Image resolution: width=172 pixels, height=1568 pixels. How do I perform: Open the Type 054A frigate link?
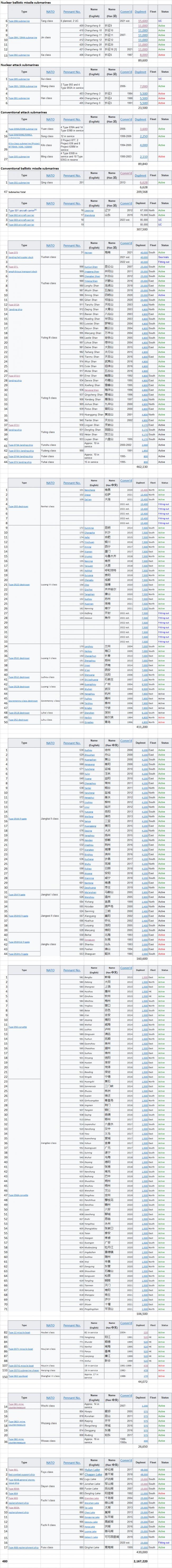pos(17,819)
